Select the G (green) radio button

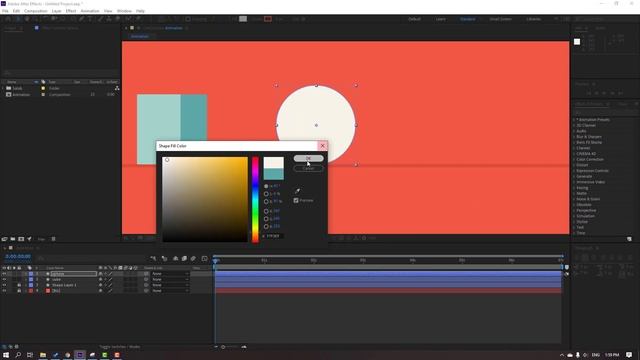[x=266, y=219]
